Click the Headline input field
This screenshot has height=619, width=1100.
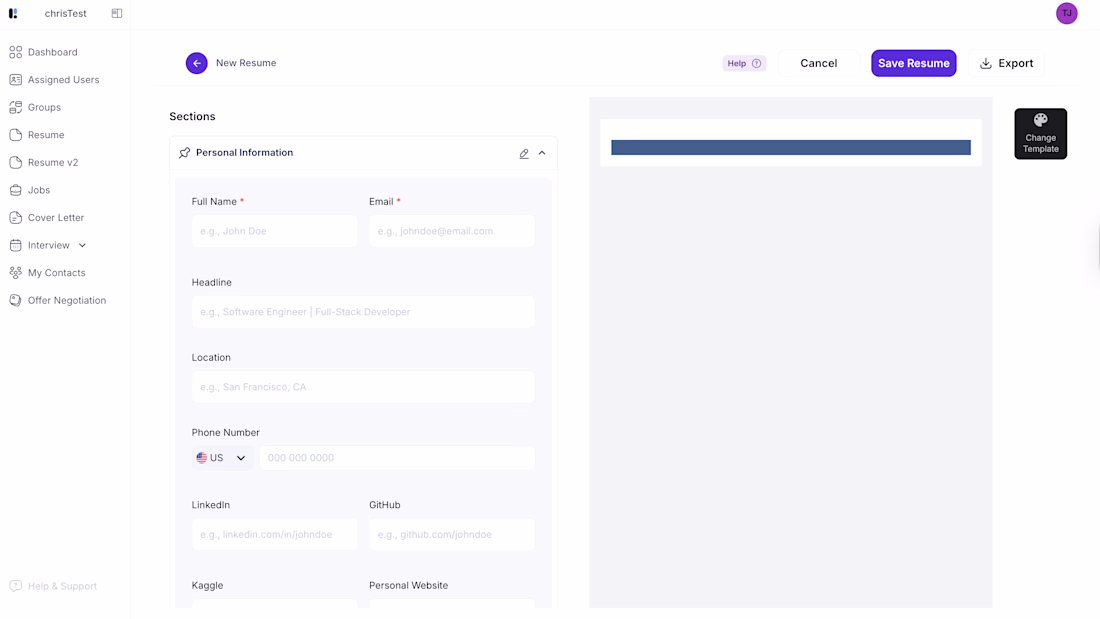(x=363, y=312)
